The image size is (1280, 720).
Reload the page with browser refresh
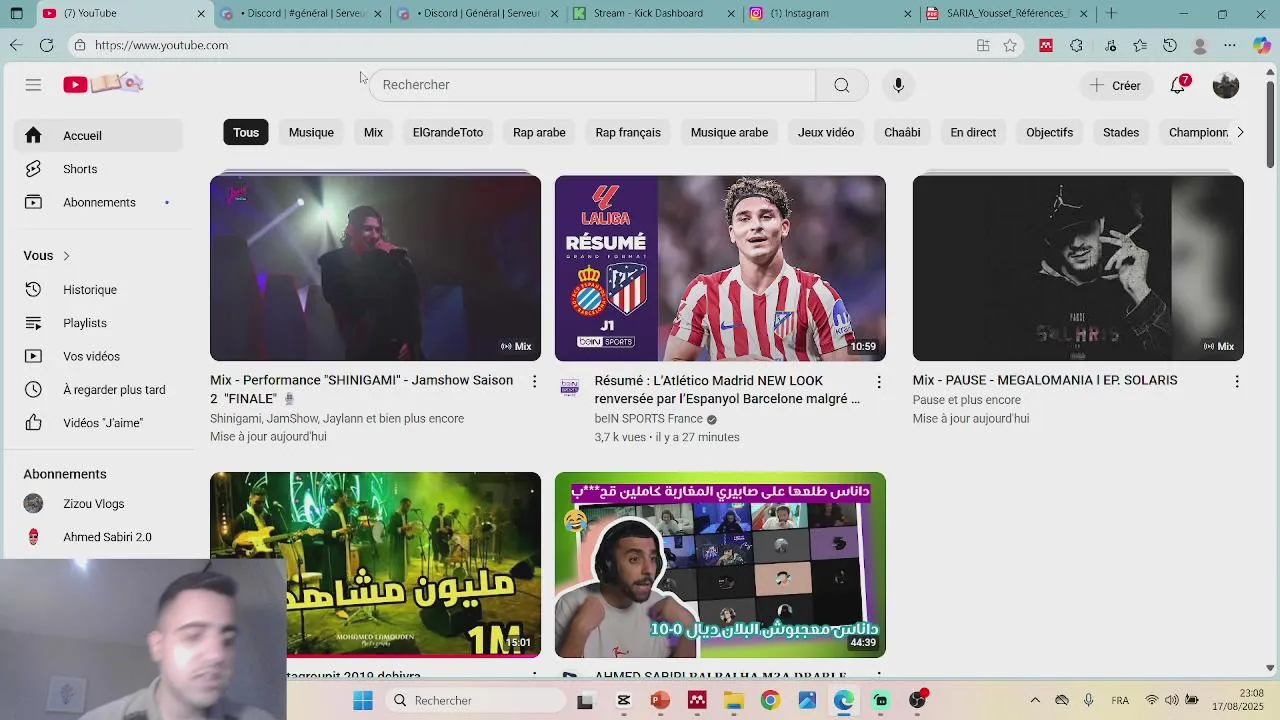pos(46,45)
